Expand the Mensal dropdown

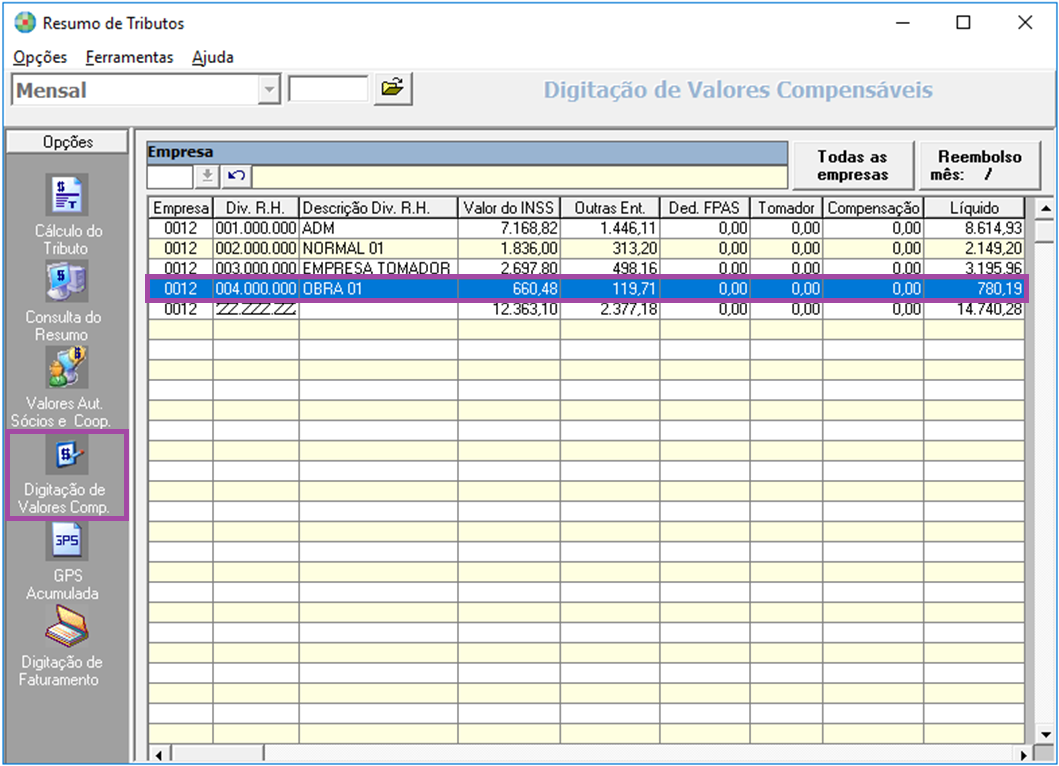click(x=269, y=90)
